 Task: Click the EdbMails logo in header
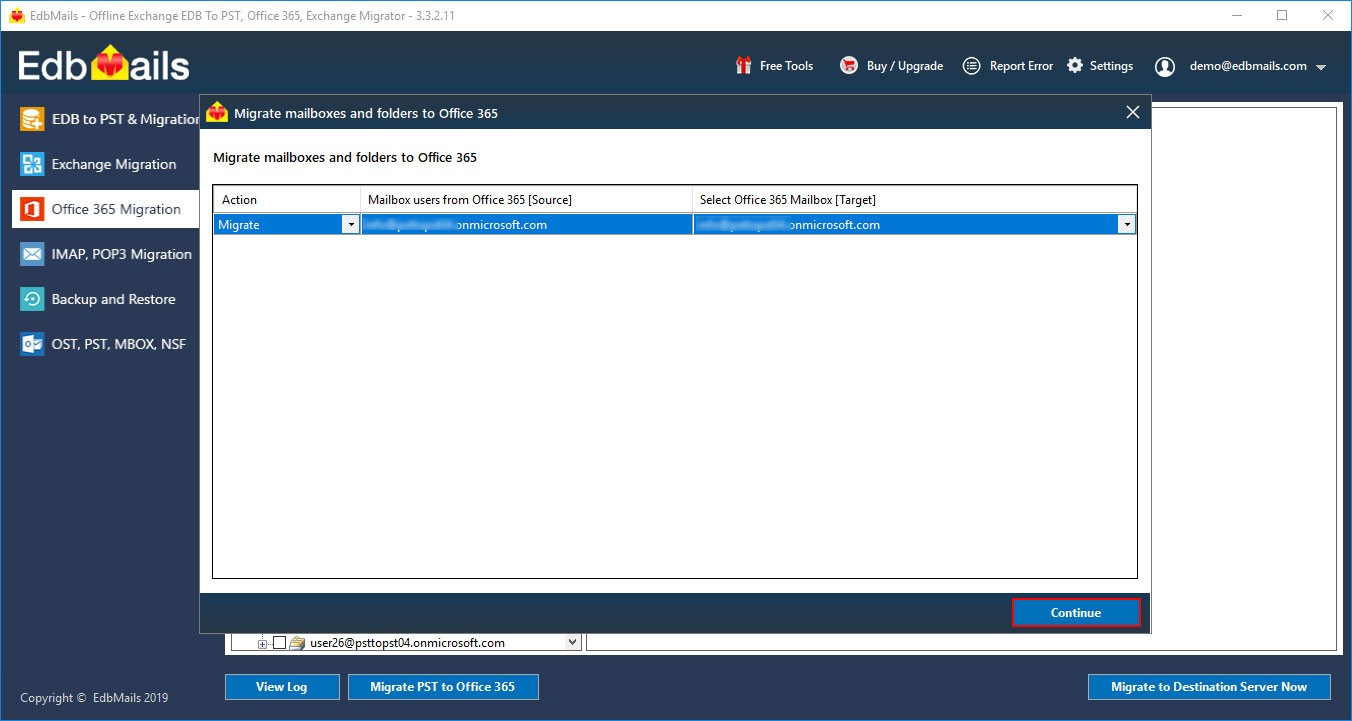104,65
